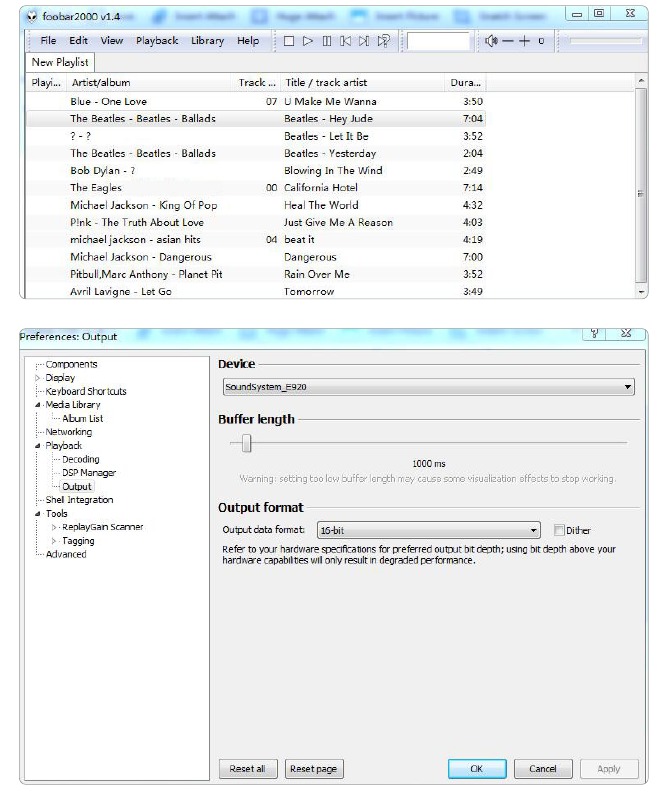Expand the Display tree node

click(37, 378)
